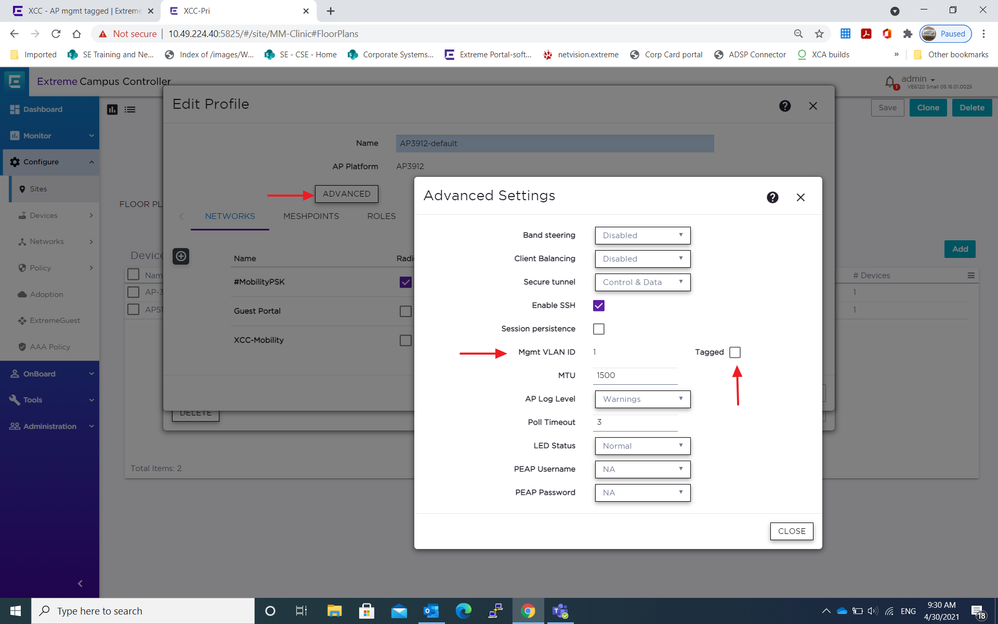This screenshot has height=624, width=998.
Task: Open Microsoft Edge from taskbar
Action: [463, 611]
